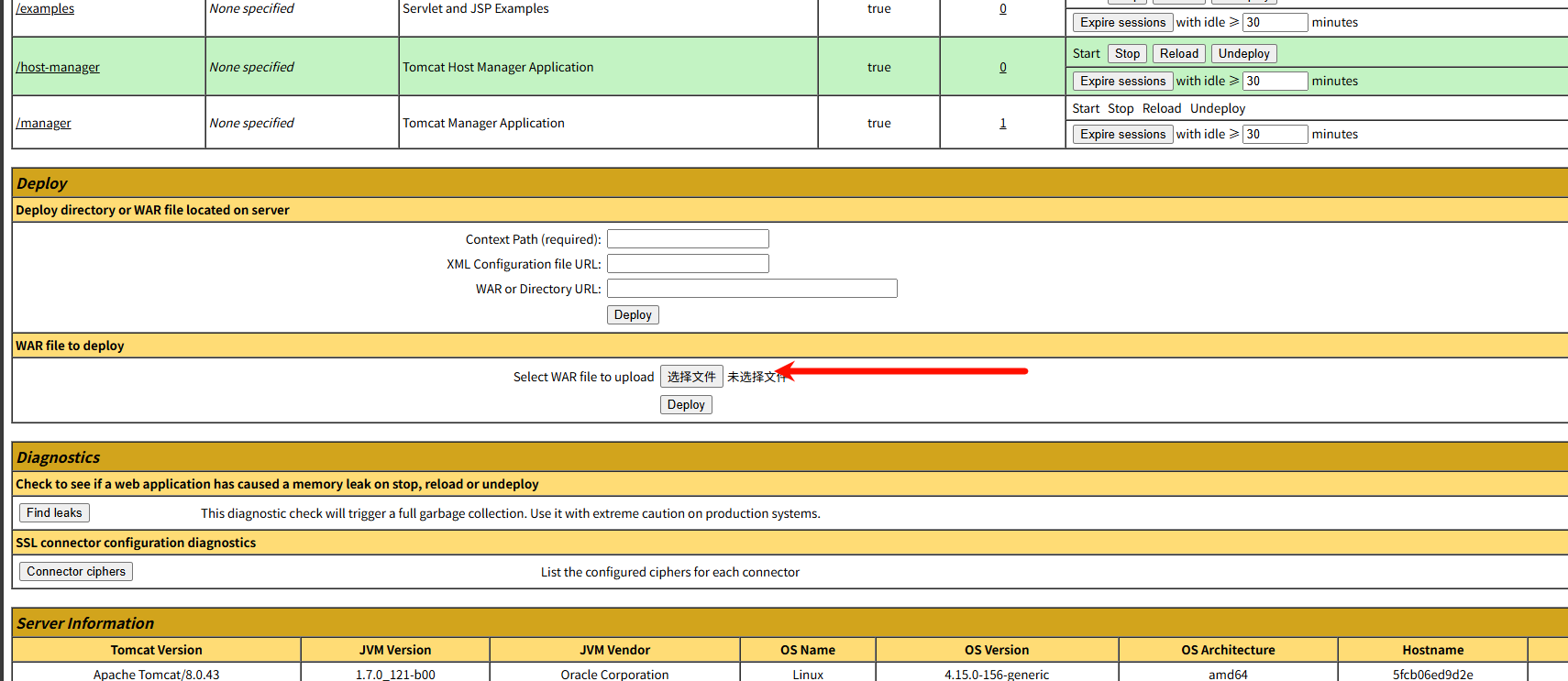1568x681 pixels.
Task: Run the Find leaks diagnostic
Action: [54, 513]
